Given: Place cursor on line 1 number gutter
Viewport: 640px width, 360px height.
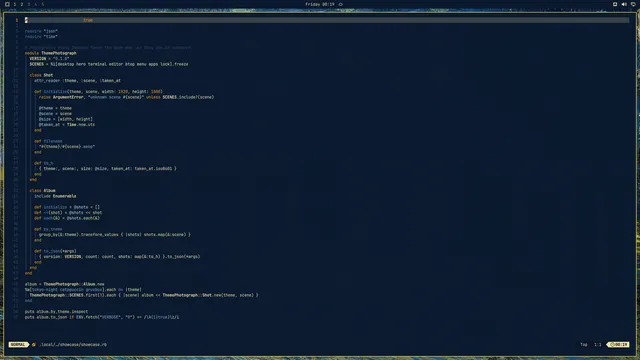Looking at the screenshot, I should click(16, 20).
